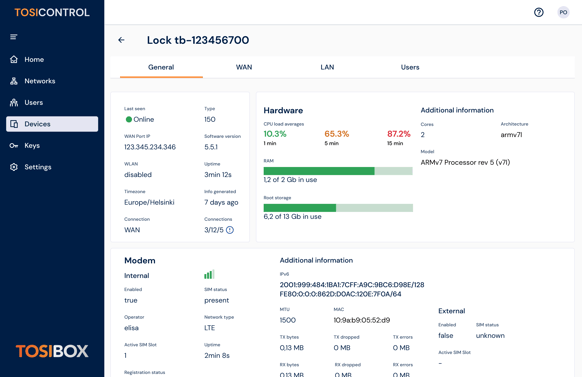
Task: Click the Keys key icon
Action: point(14,145)
